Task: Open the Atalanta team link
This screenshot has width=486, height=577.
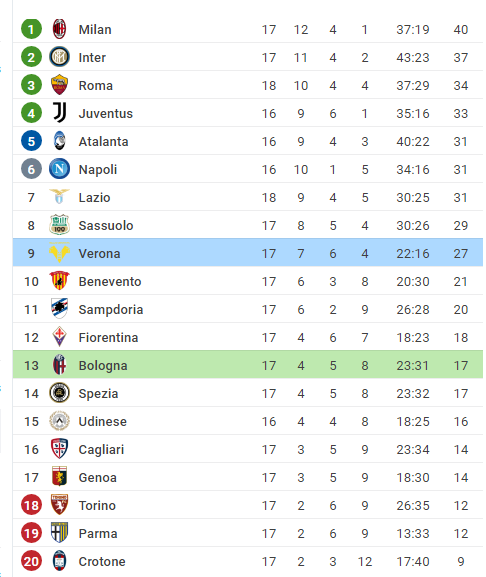Action: 103,141
